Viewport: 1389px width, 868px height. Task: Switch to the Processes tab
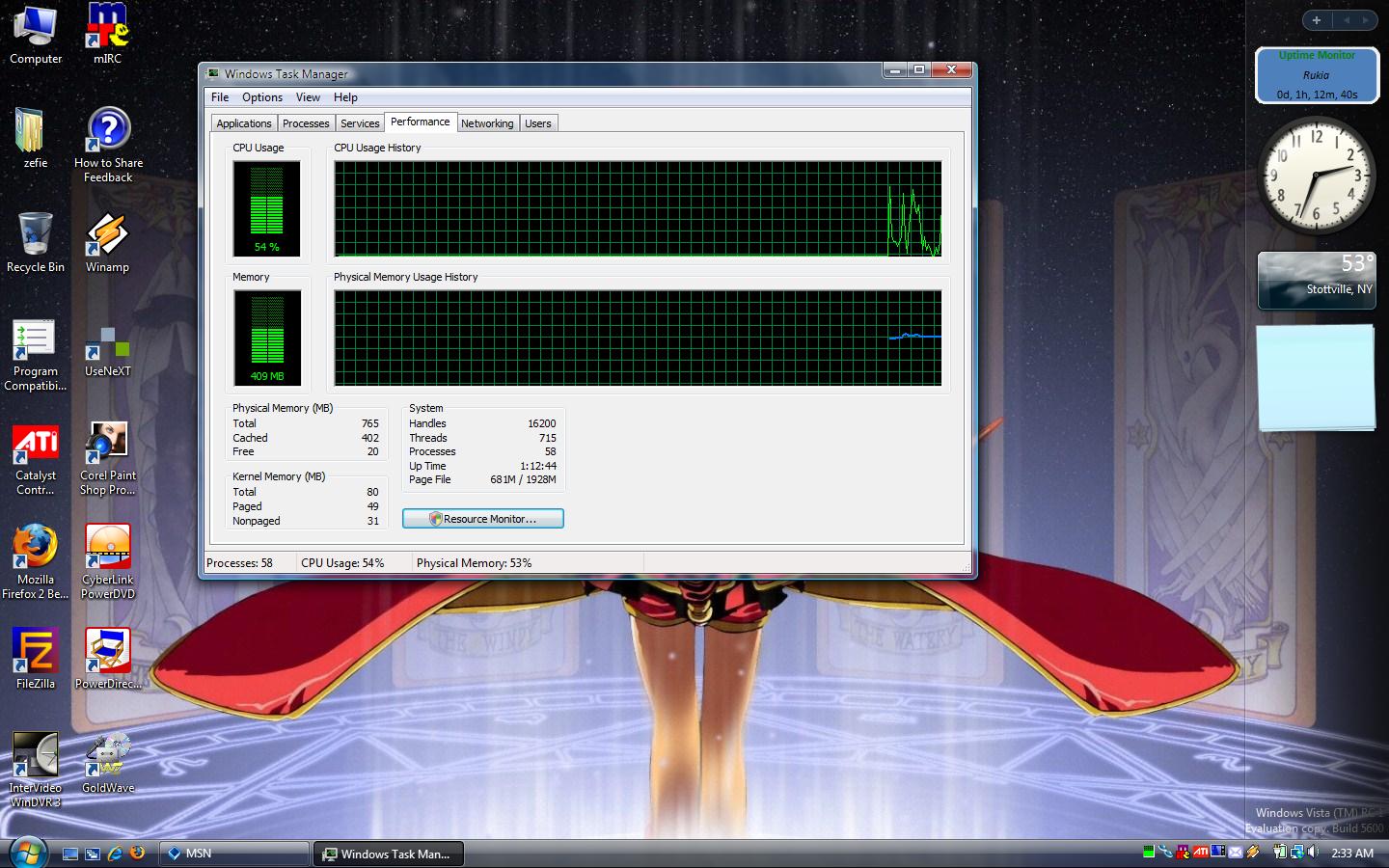(306, 123)
